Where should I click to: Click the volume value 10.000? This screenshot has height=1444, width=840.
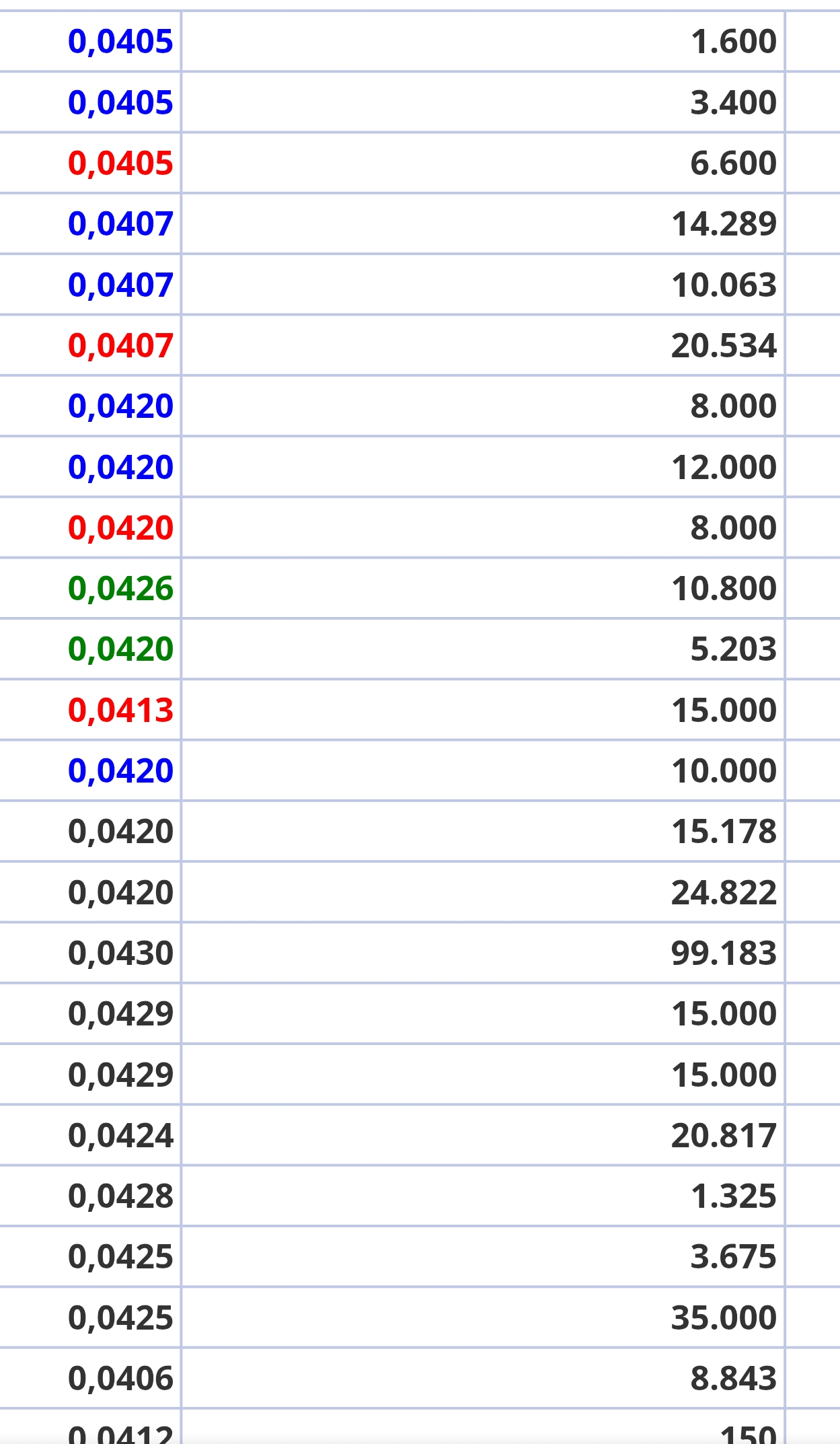pyautogui.click(x=724, y=771)
